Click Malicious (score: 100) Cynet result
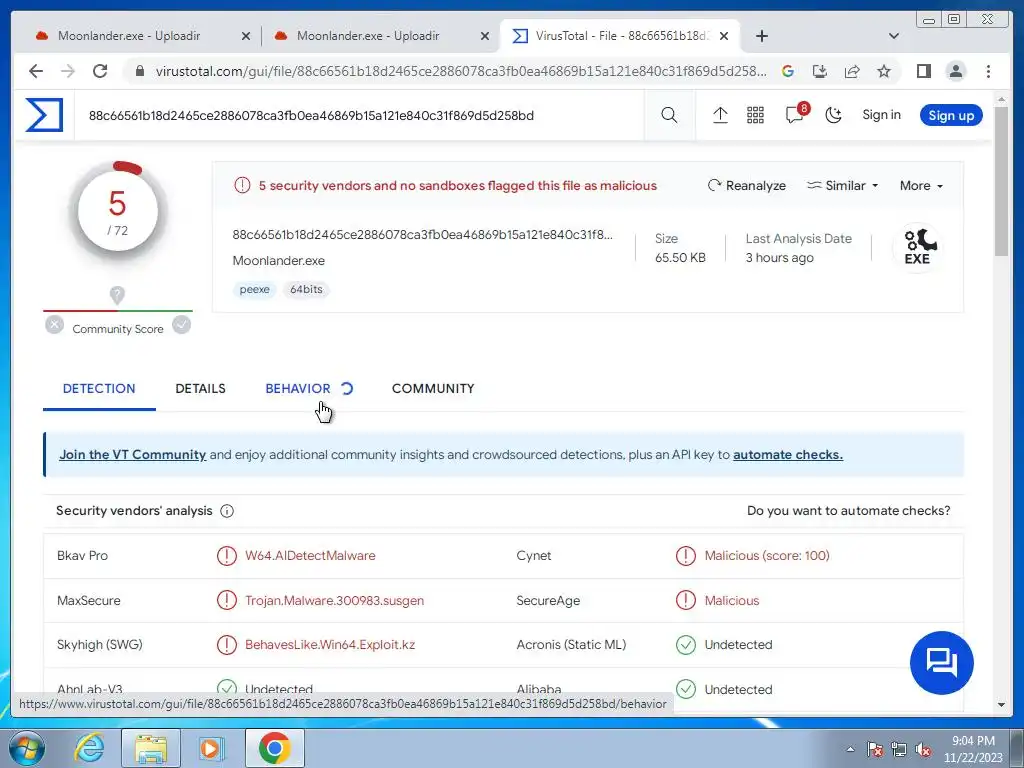 (767, 556)
